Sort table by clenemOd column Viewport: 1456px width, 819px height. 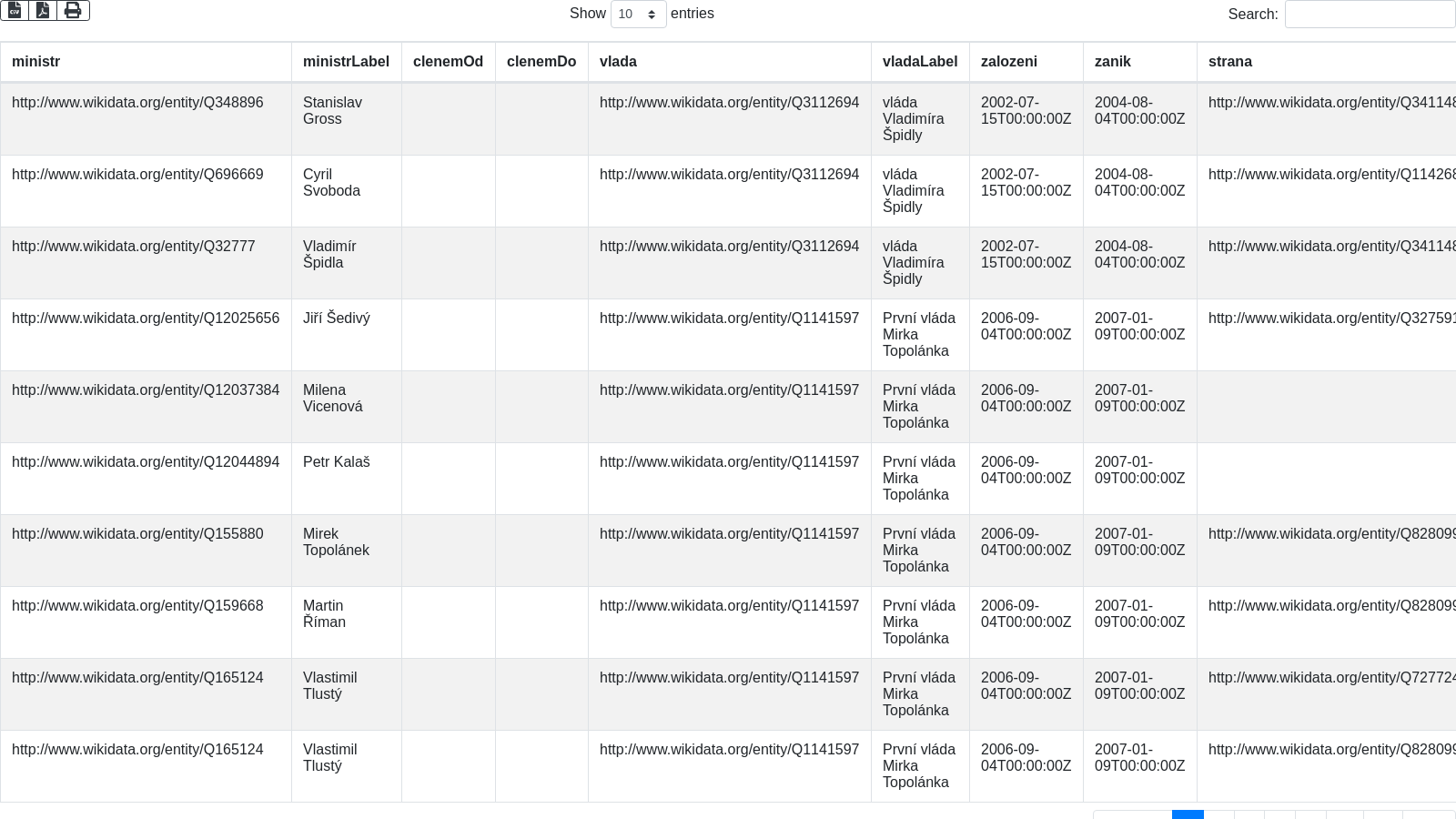tap(448, 62)
